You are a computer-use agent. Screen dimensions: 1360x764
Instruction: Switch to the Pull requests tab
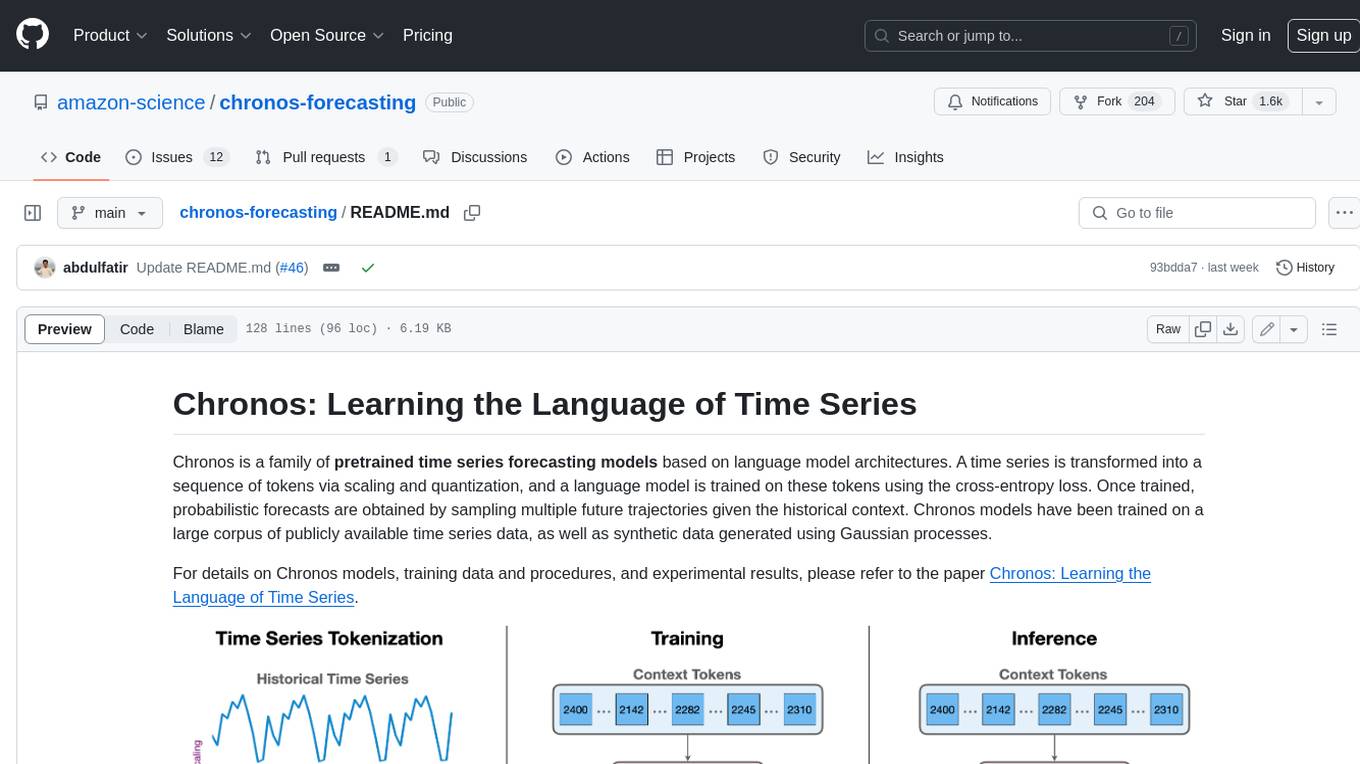tap(326, 157)
